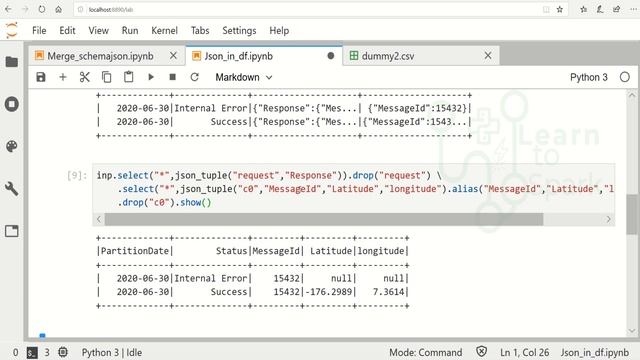Image resolution: width=640 pixels, height=360 pixels.
Task: Run the selected cell
Action: click(151, 77)
